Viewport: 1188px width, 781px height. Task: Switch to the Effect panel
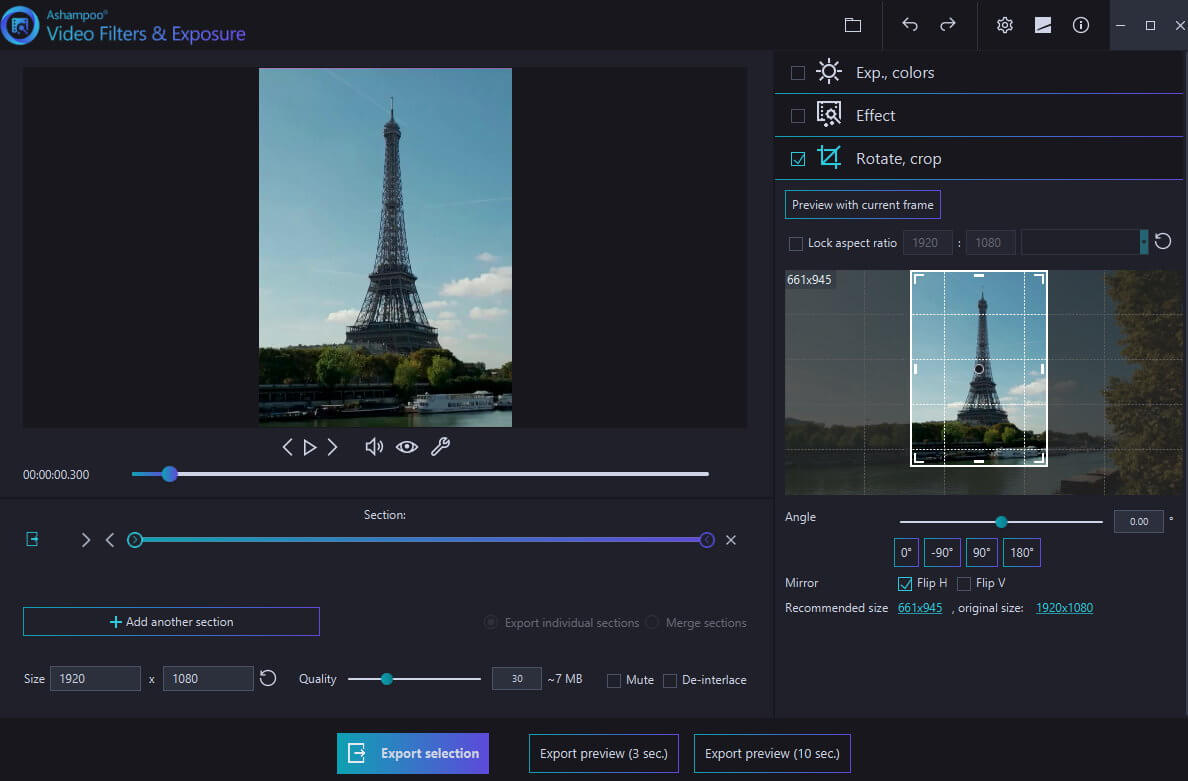click(x=875, y=115)
